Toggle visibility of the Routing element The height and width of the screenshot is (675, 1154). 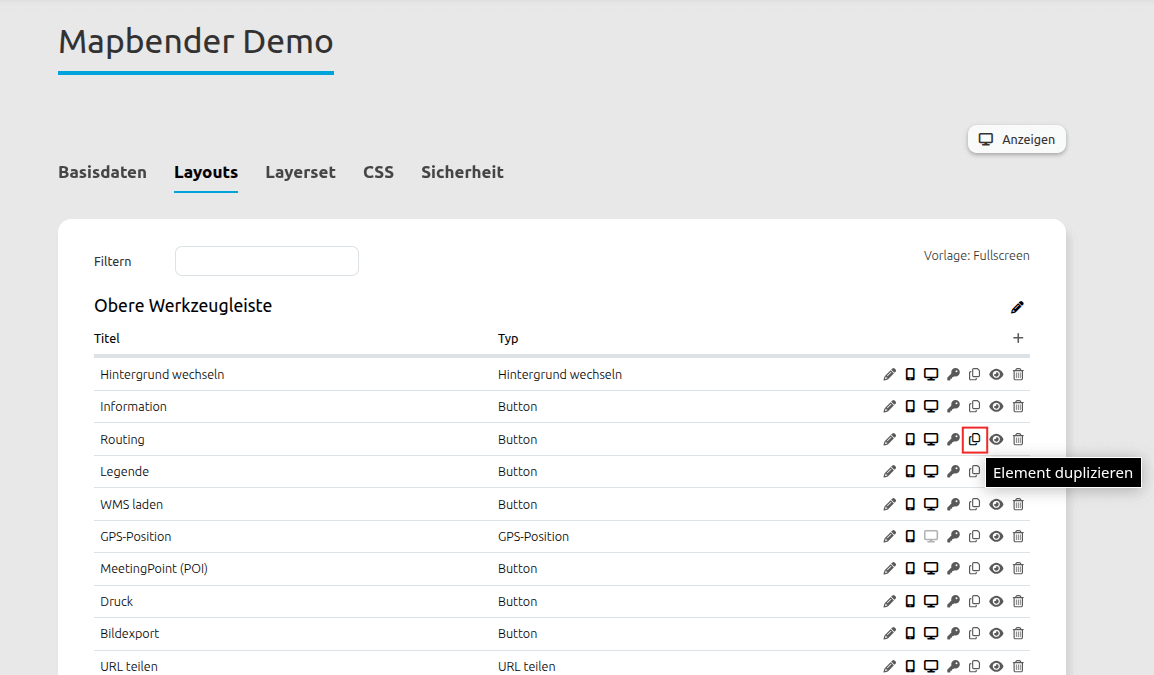996,439
